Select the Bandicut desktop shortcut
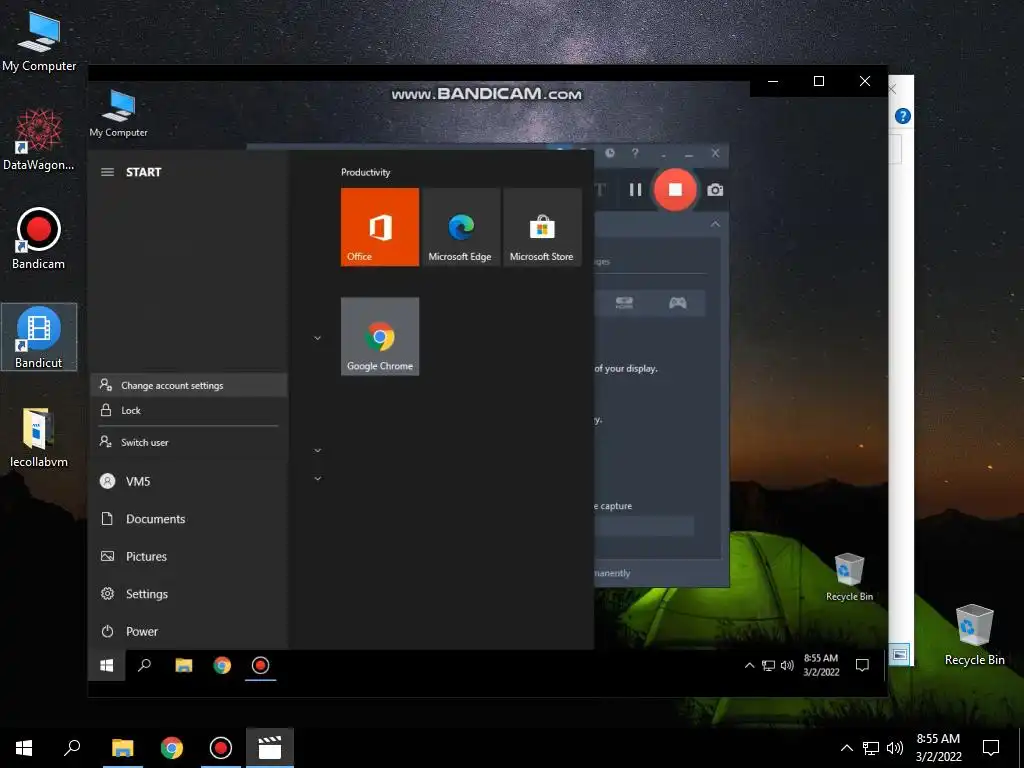Viewport: 1024px width, 768px height. pos(39,337)
